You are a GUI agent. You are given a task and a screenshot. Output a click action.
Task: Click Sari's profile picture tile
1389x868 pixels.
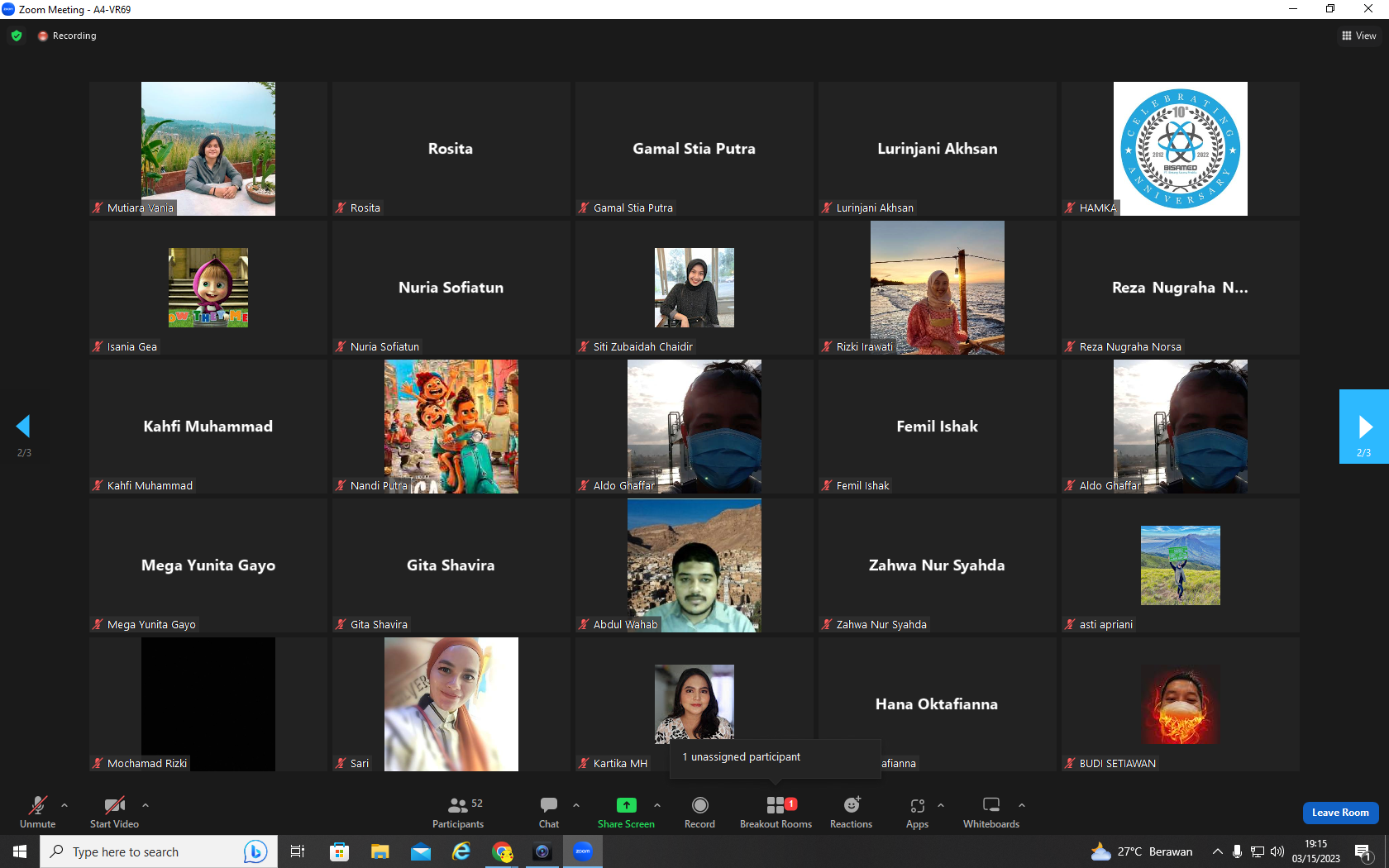(451, 704)
